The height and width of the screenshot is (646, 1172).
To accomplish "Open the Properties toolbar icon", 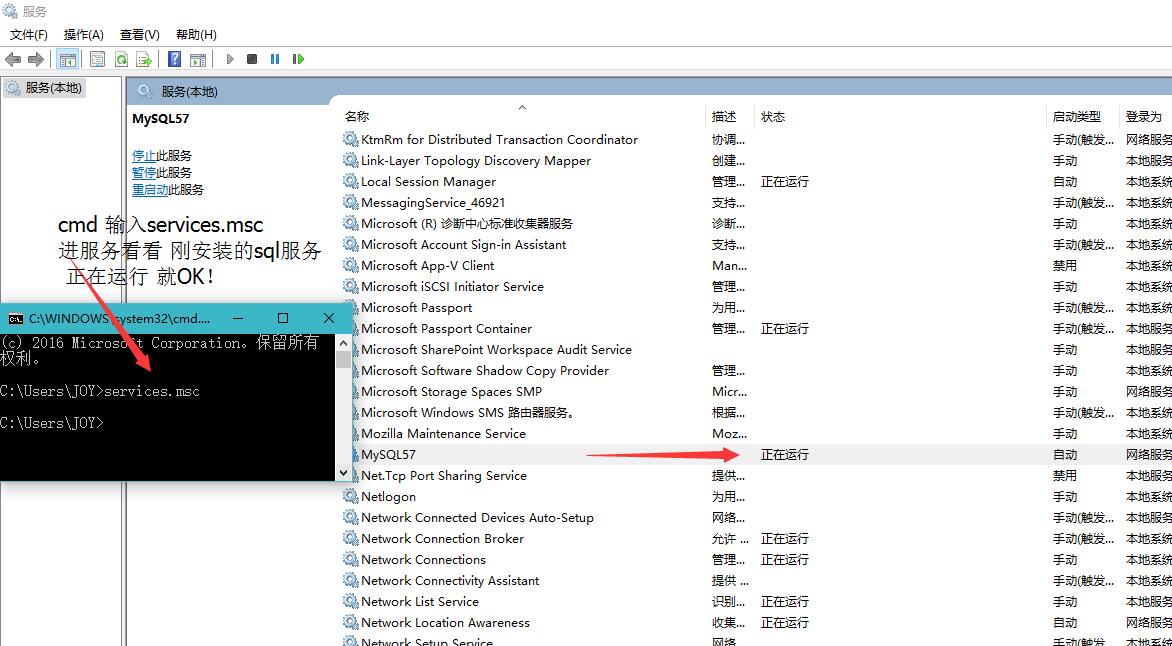I will pos(97,59).
